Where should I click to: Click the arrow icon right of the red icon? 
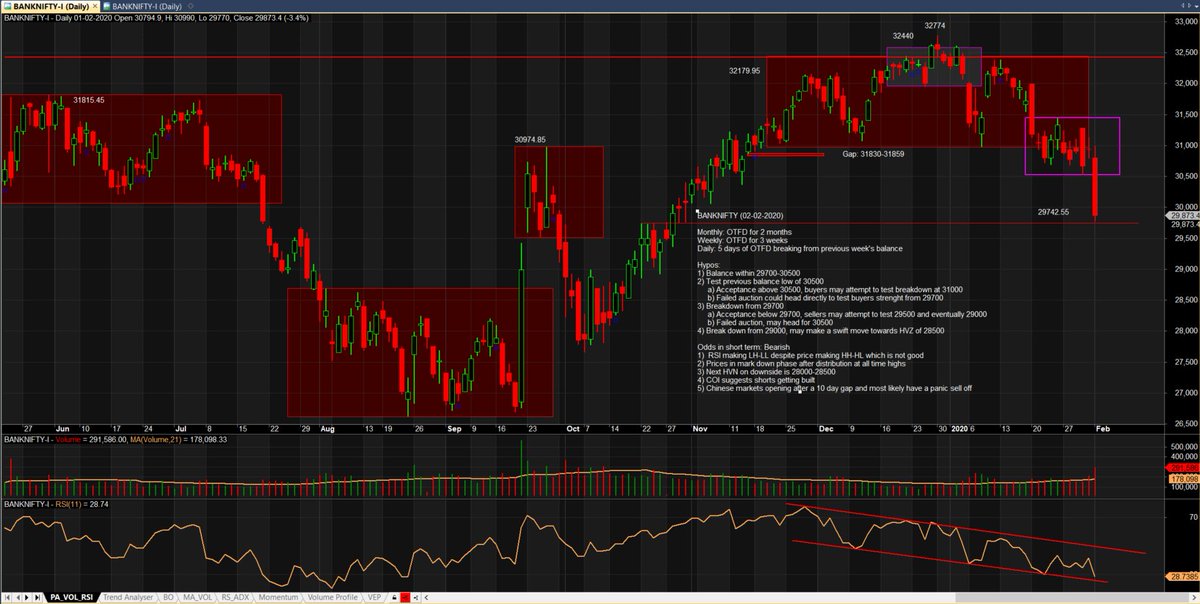pyautogui.click(x=416, y=597)
